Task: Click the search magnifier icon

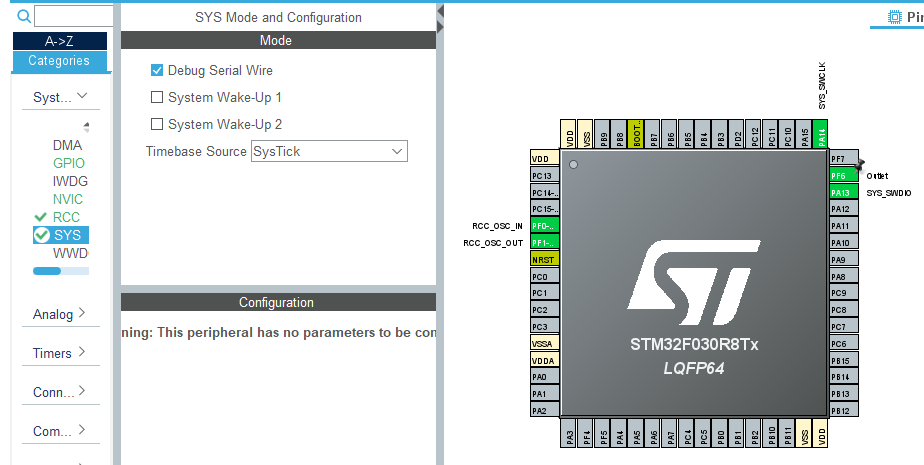Action: [24, 16]
